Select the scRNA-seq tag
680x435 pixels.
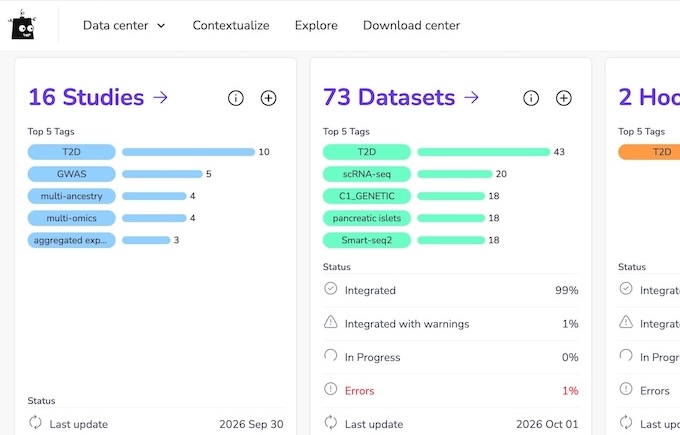tap(367, 174)
